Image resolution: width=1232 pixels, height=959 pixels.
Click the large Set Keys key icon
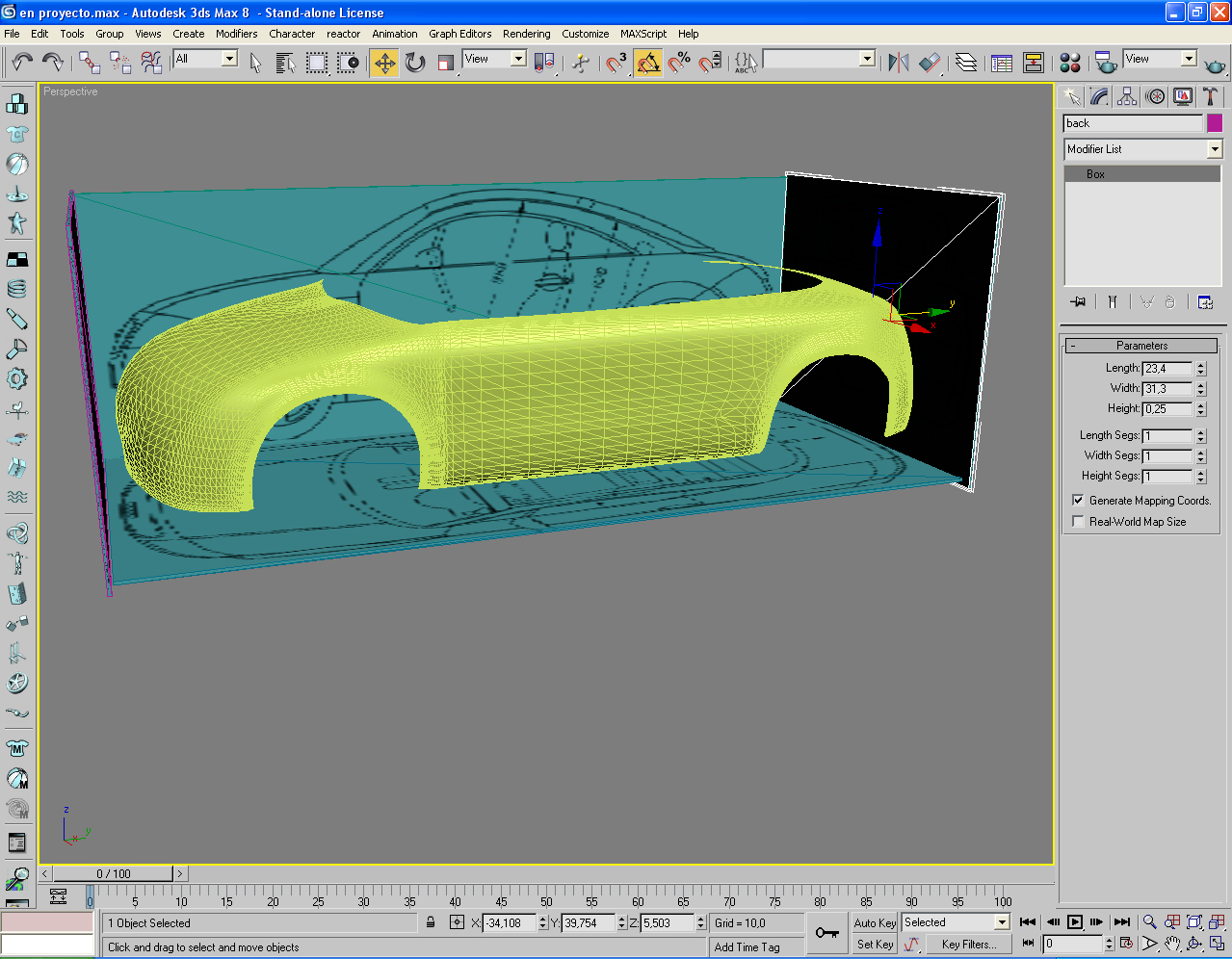point(826,933)
